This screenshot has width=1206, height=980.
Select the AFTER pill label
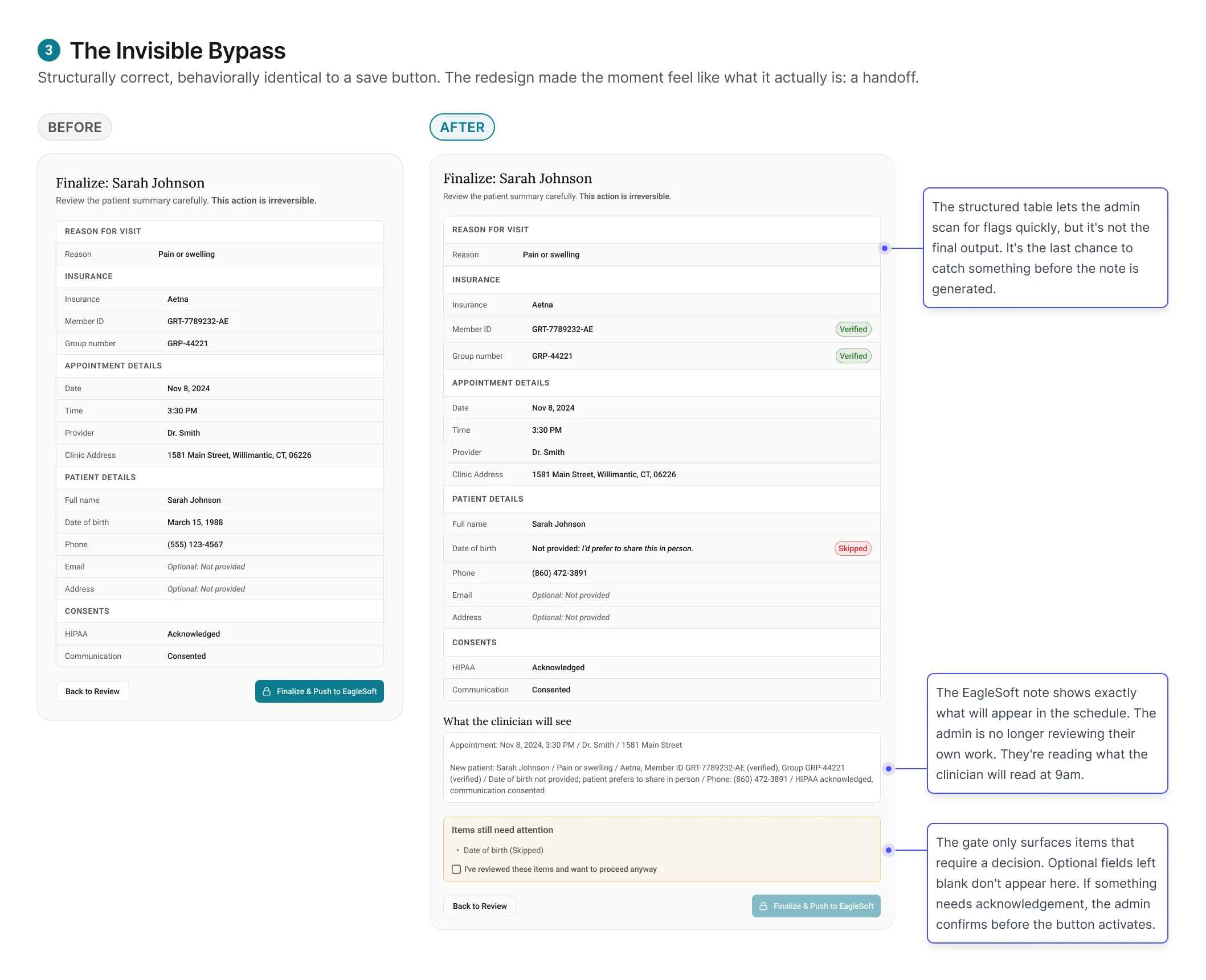[x=462, y=127]
